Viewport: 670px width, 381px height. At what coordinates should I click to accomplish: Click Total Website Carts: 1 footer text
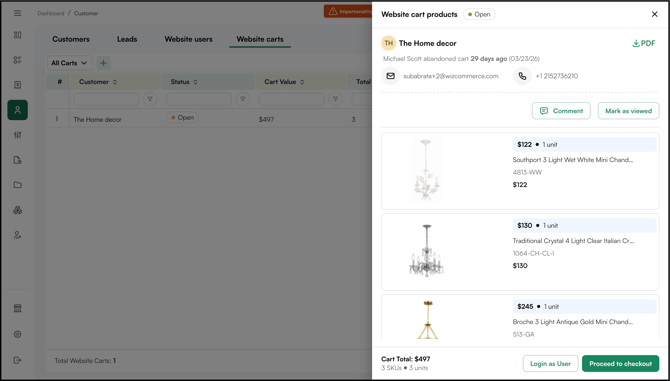pyautogui.click(x=85, y=361)
